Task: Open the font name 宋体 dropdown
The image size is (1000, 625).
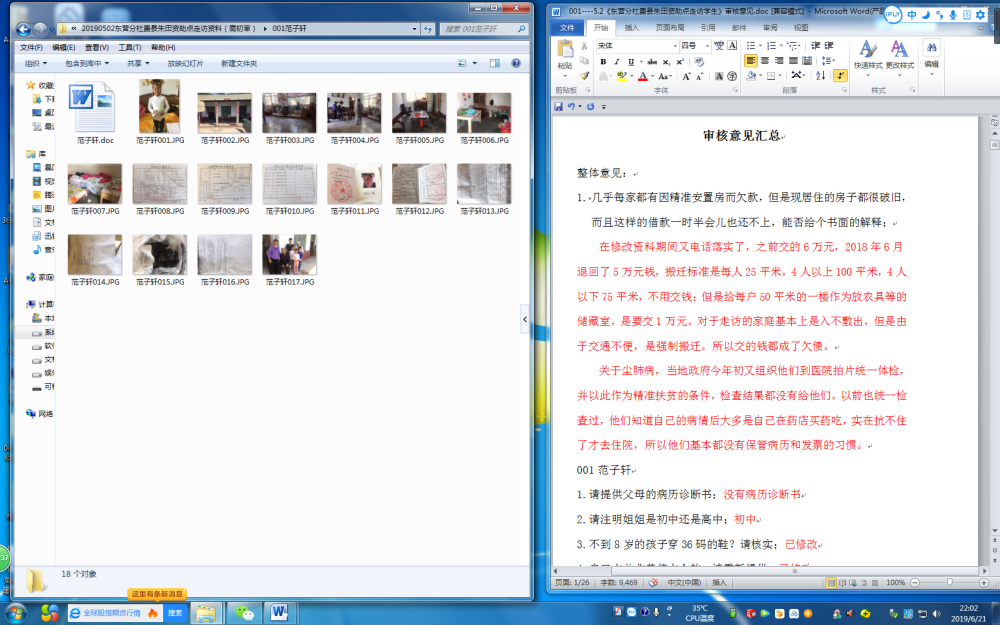Action: click(x=675, y=46)
